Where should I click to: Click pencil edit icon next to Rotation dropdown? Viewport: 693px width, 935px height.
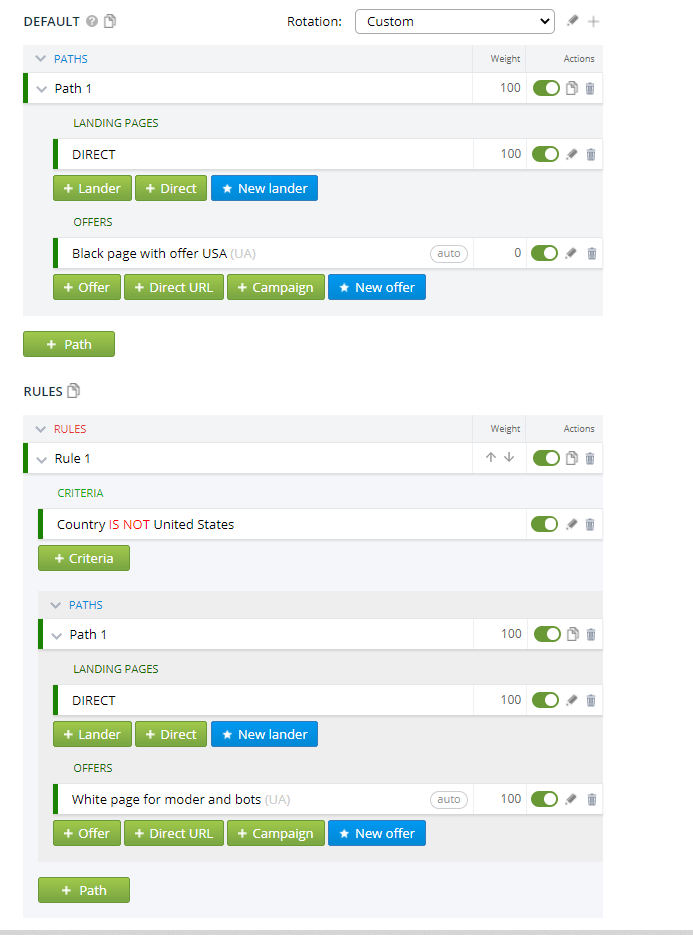click(x=572, y=21)
